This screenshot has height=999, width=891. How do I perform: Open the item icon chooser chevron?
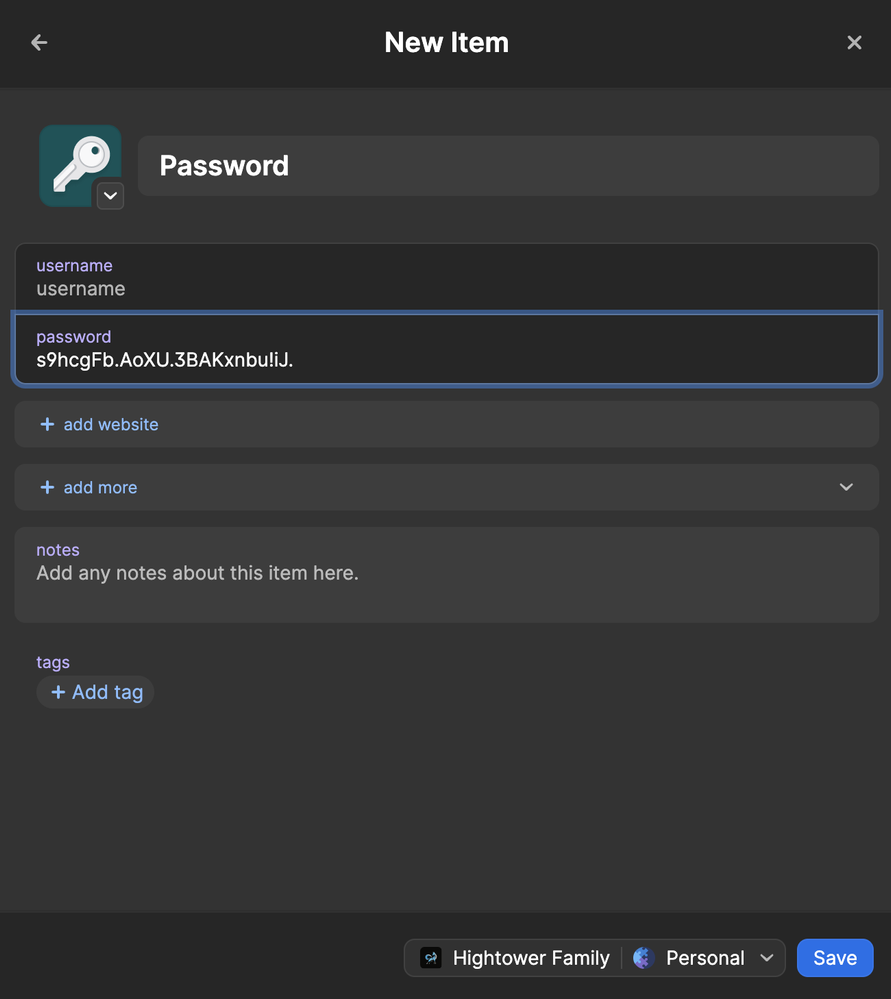[110, 195]
